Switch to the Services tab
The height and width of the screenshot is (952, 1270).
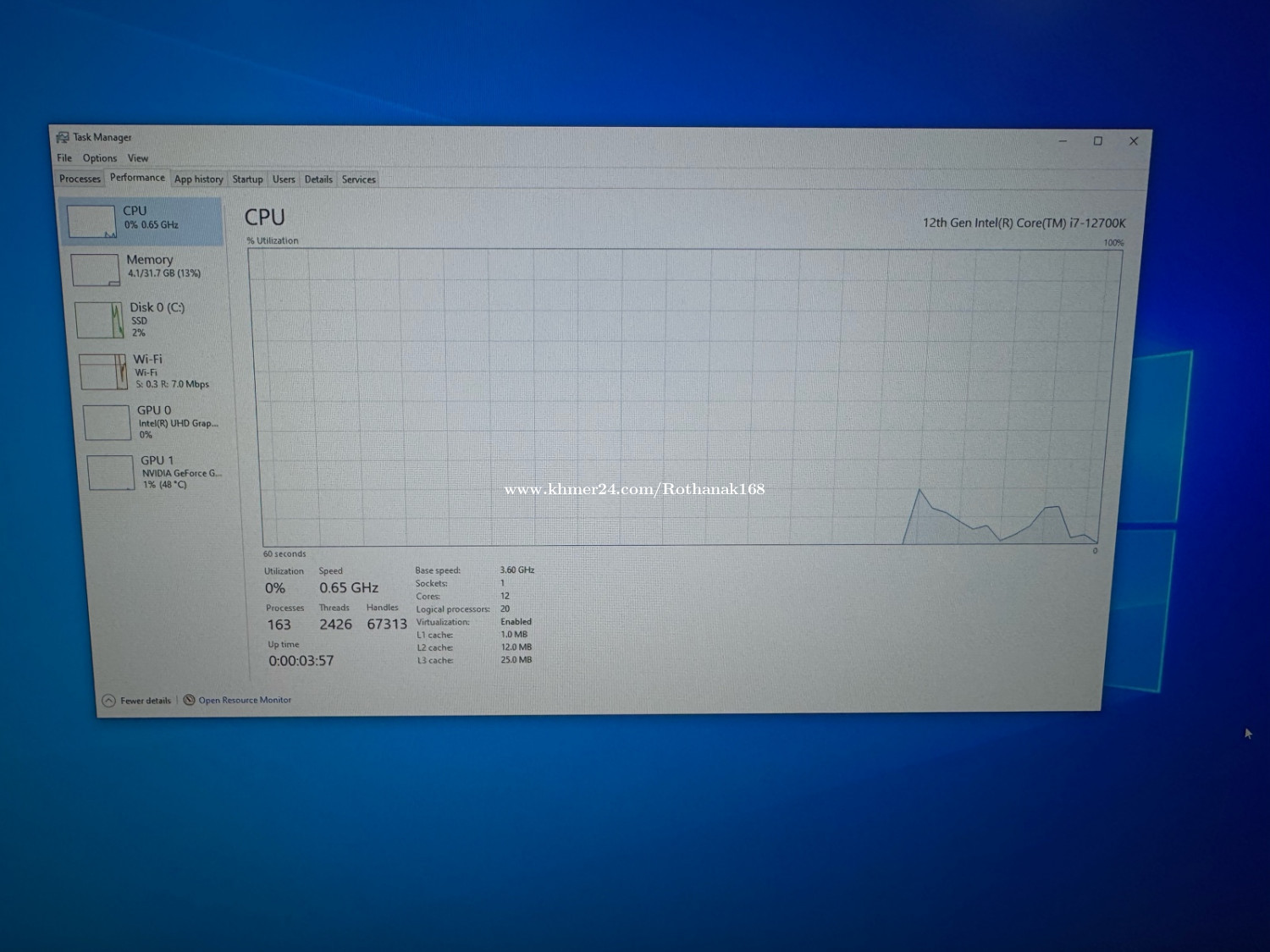point(359,179)
